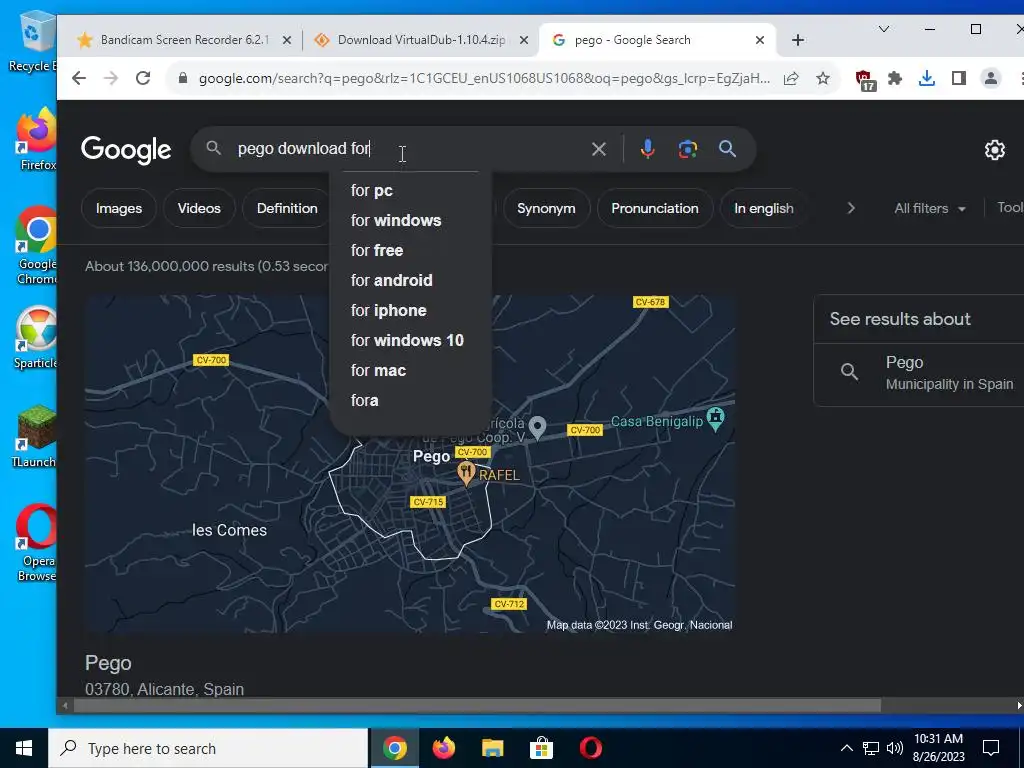Show hidden system tray icons

point(846,748)
